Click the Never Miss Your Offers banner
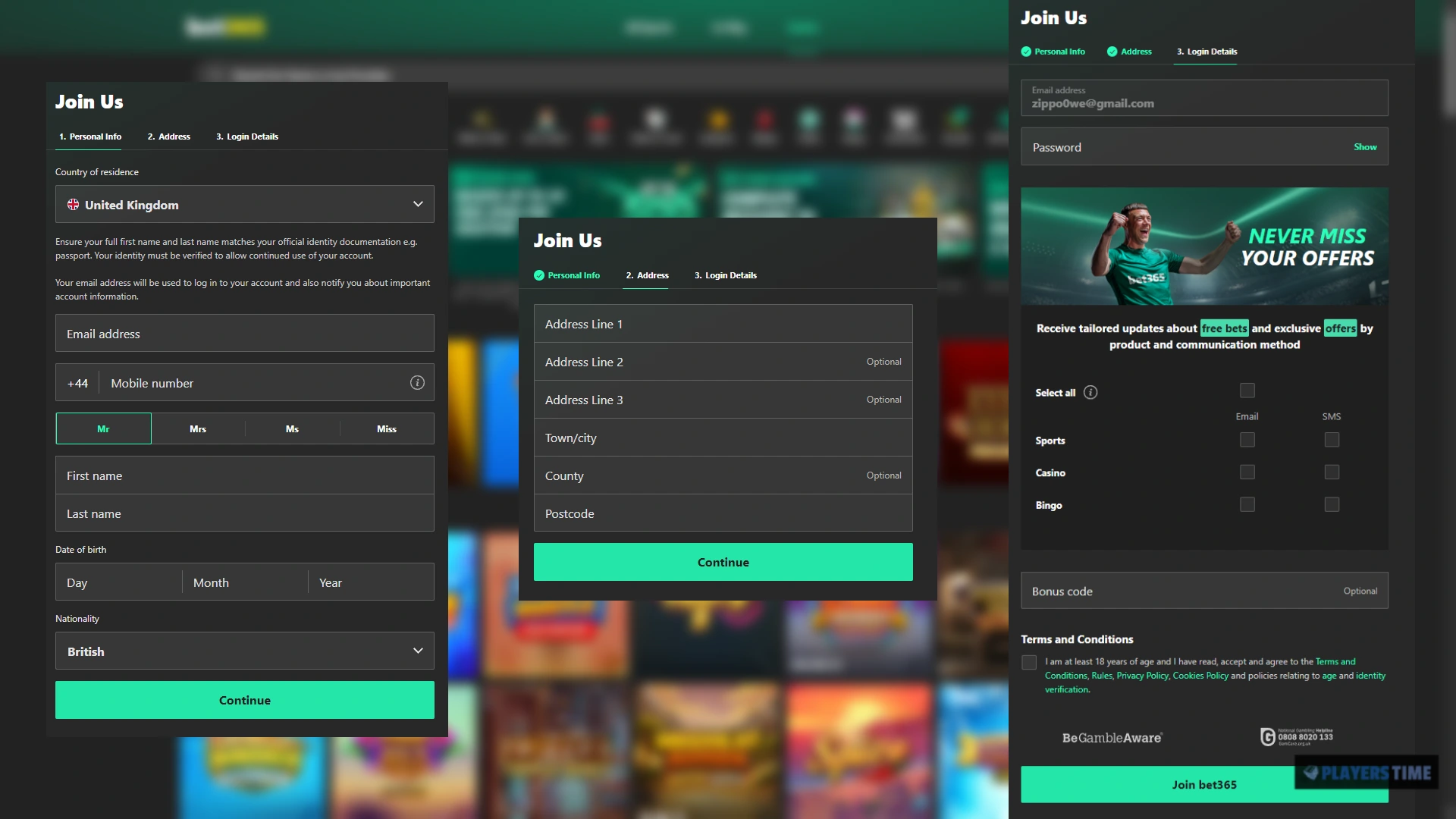Viewport: 1456px width, 819px height. coord(1204,246)
